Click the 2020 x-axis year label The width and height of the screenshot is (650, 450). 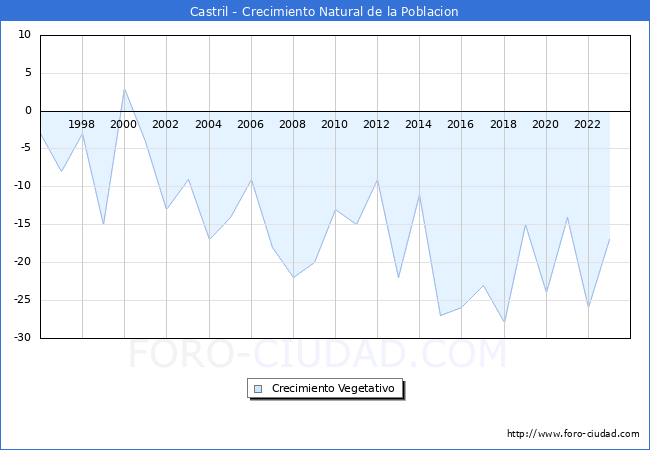545,125
